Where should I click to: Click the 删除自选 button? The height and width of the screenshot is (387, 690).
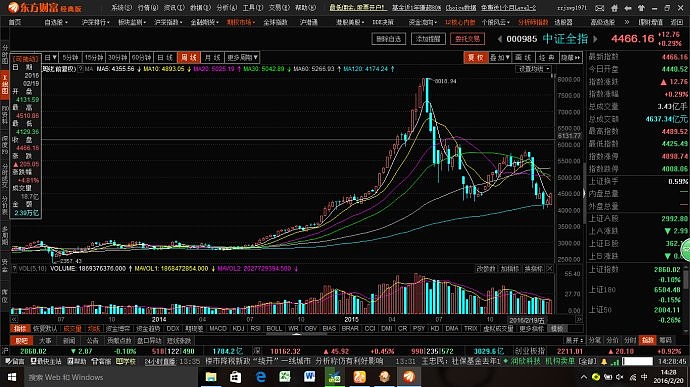[389, 39]
